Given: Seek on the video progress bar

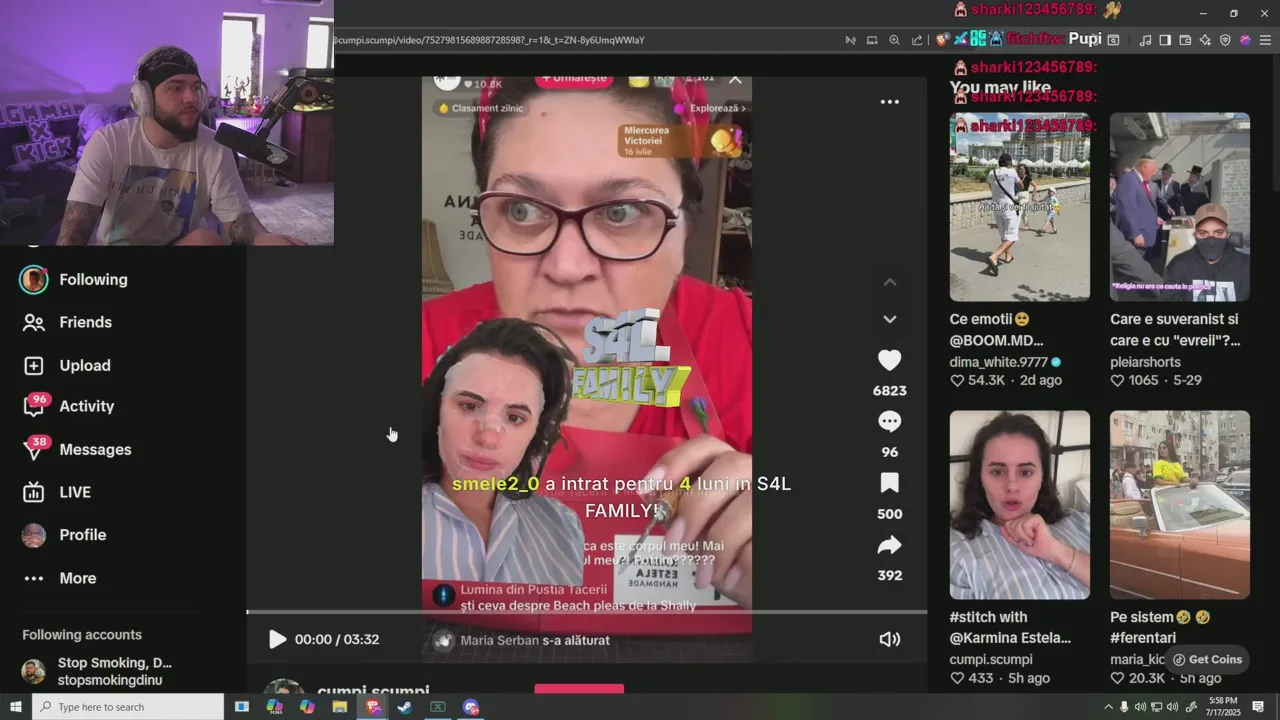Looking at the screenshot, I should (587, 612).
